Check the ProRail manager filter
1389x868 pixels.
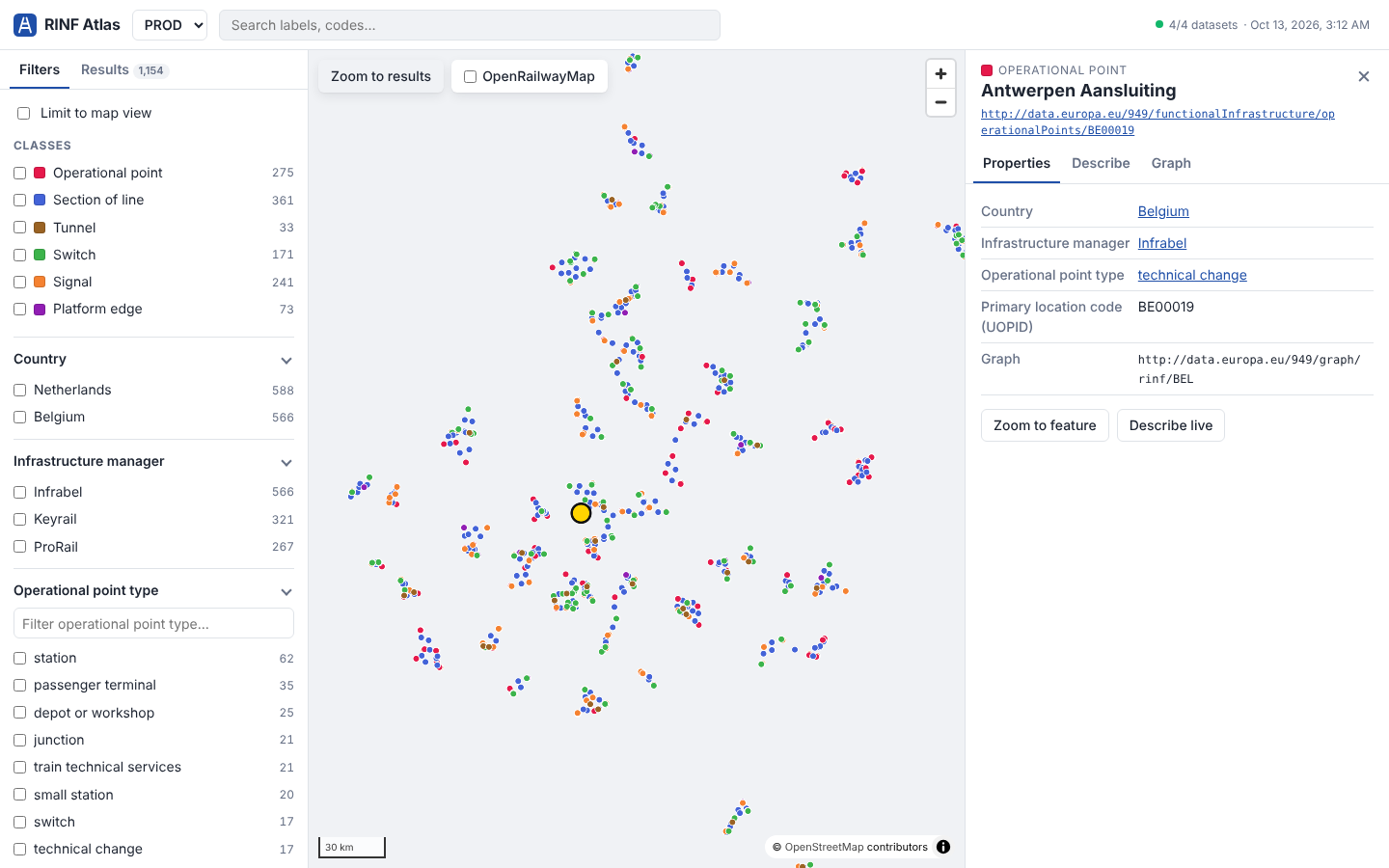[x=19, y=547]
